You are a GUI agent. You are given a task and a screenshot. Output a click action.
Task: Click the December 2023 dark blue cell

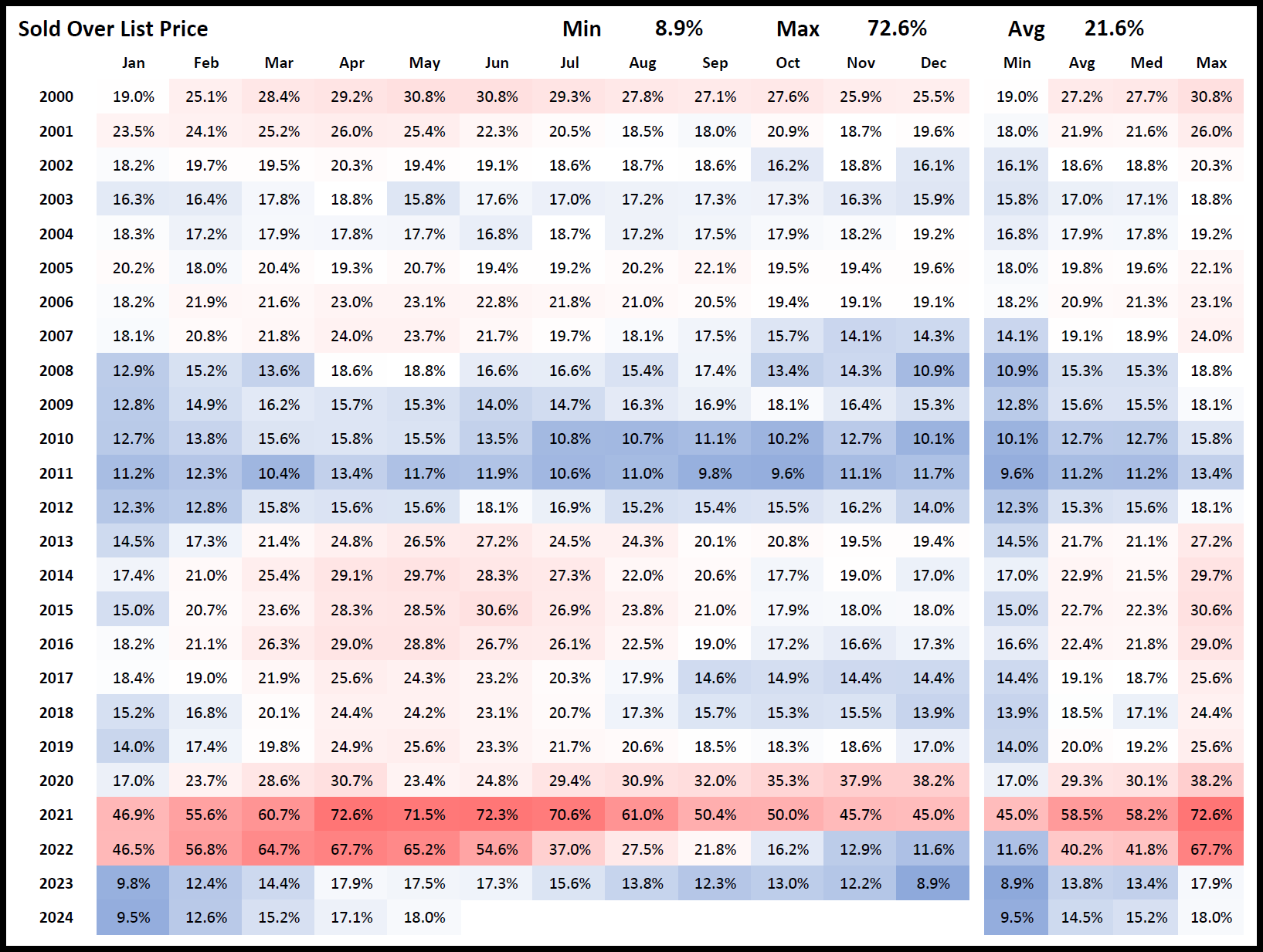tap(933, 883)
